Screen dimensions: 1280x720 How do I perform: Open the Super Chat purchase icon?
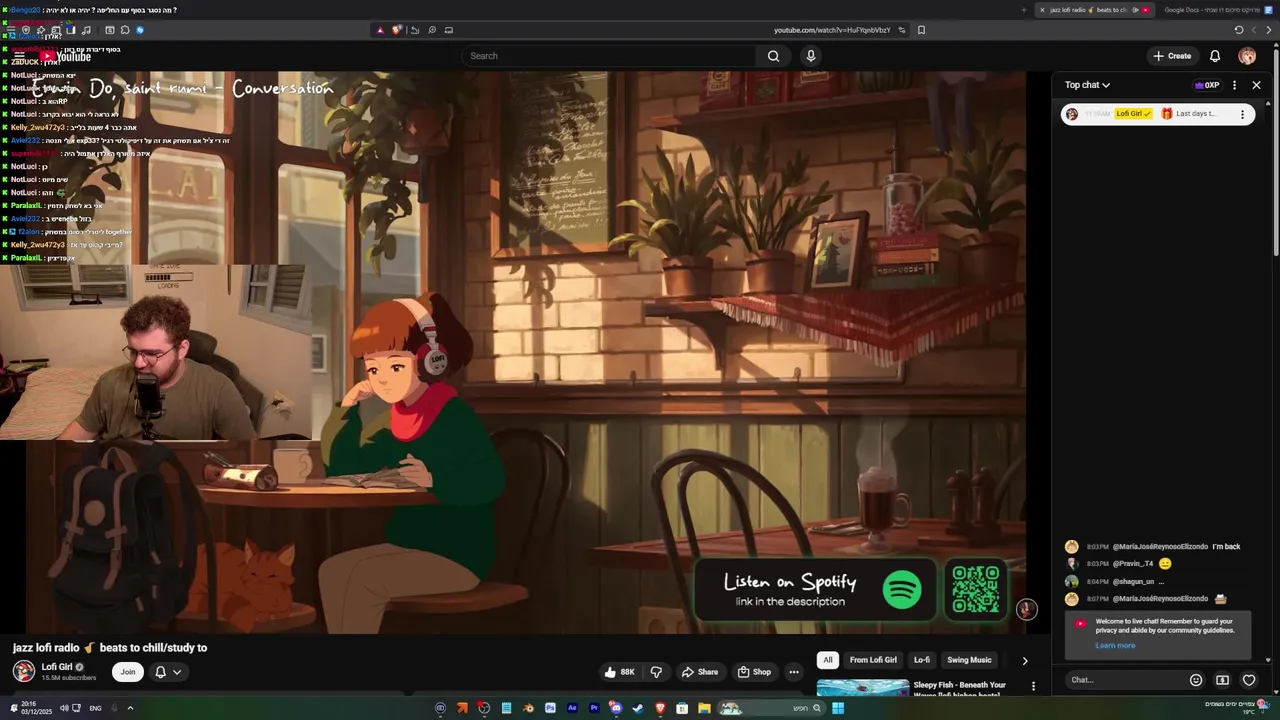[1222, 680]
